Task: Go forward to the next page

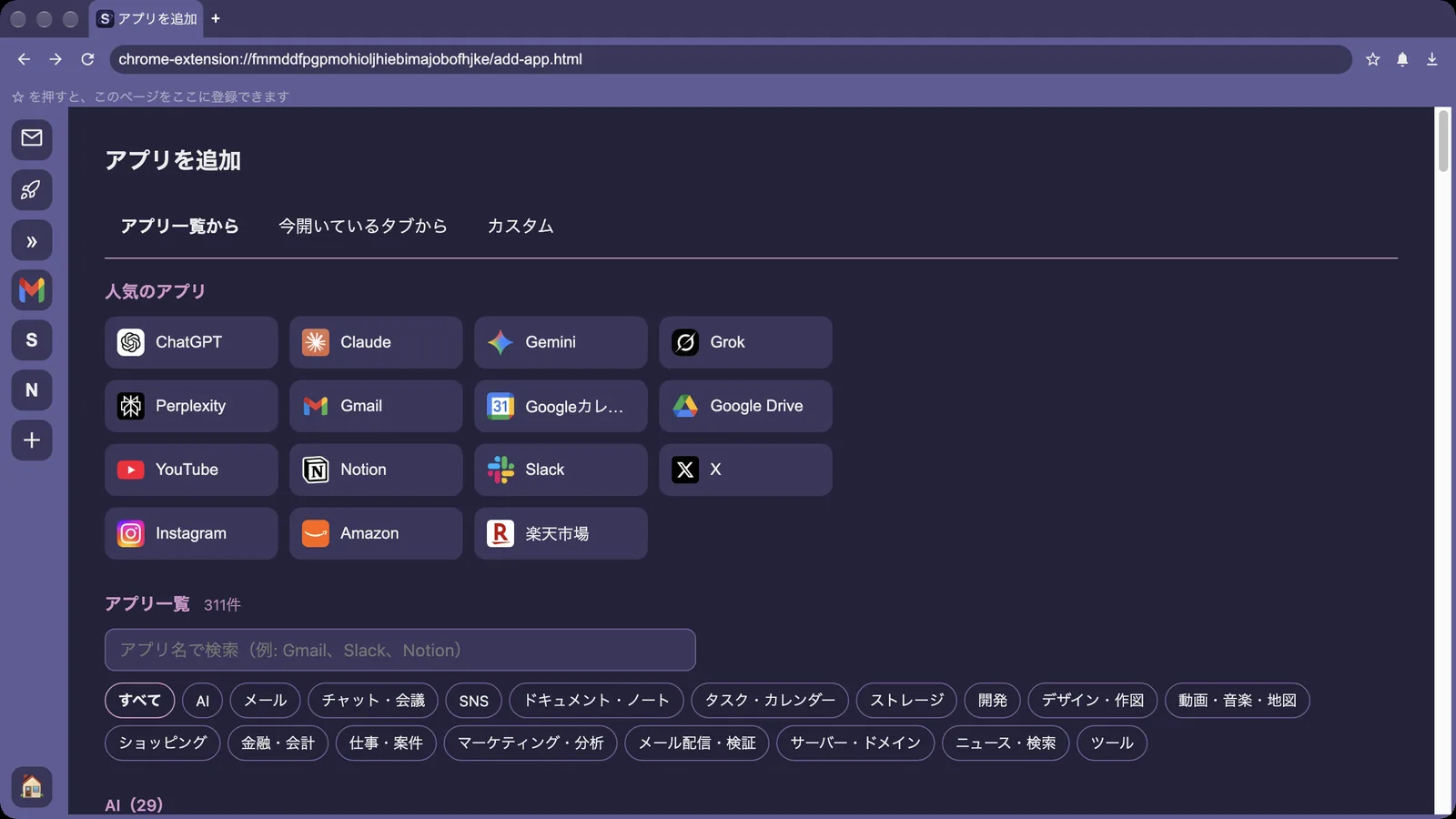Action: pos(56,59)
